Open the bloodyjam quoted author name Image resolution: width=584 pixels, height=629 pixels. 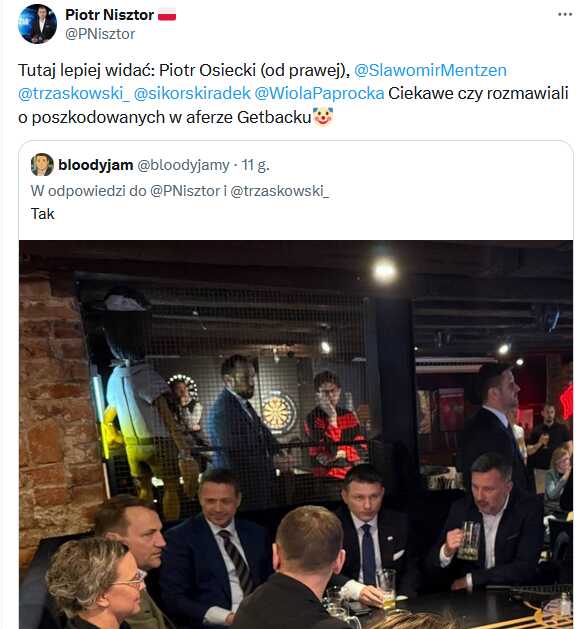(95, 165)
